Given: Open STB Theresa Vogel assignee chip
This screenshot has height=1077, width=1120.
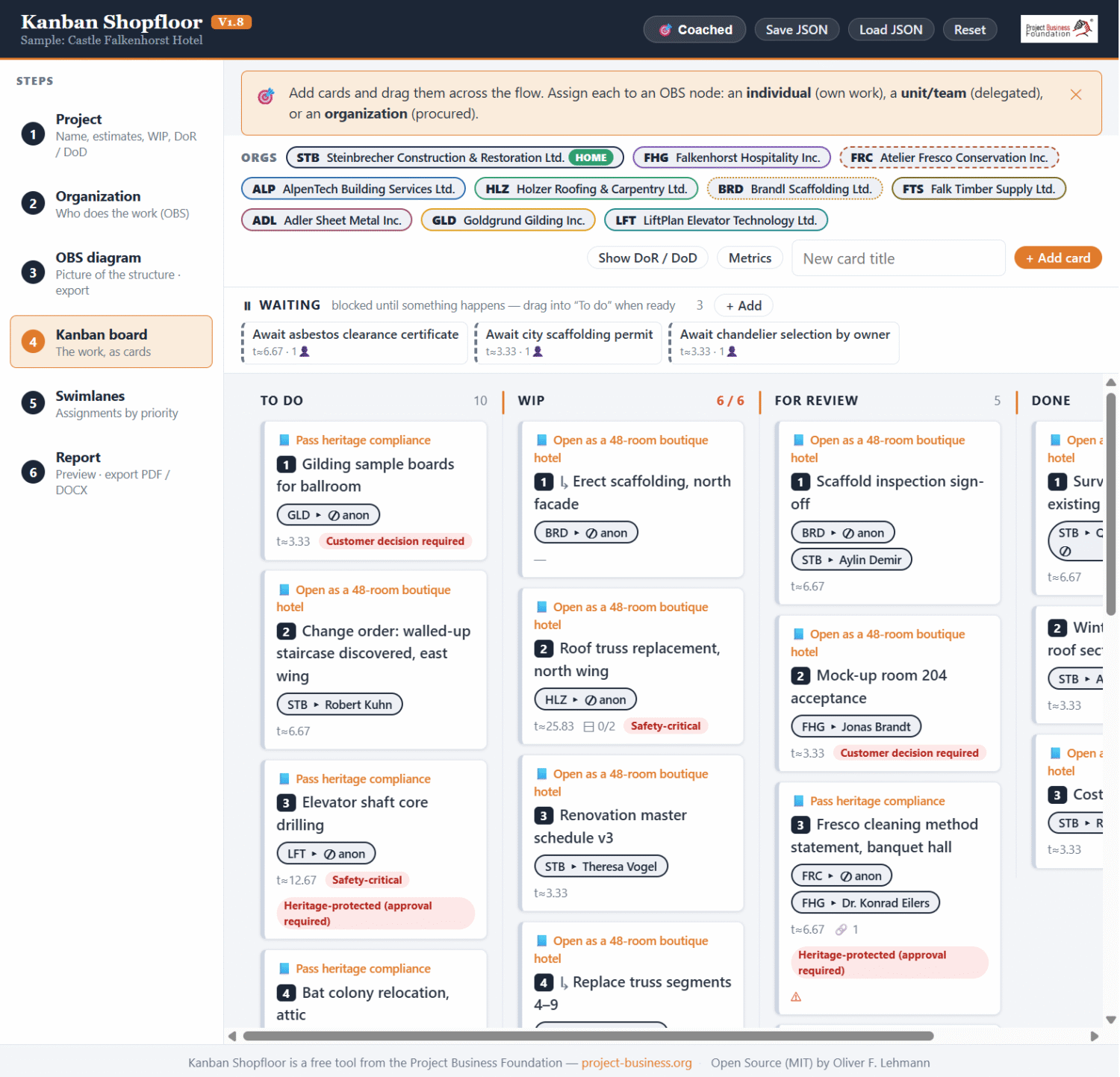Looking at the screenshot, I should [x=600, y=867].
